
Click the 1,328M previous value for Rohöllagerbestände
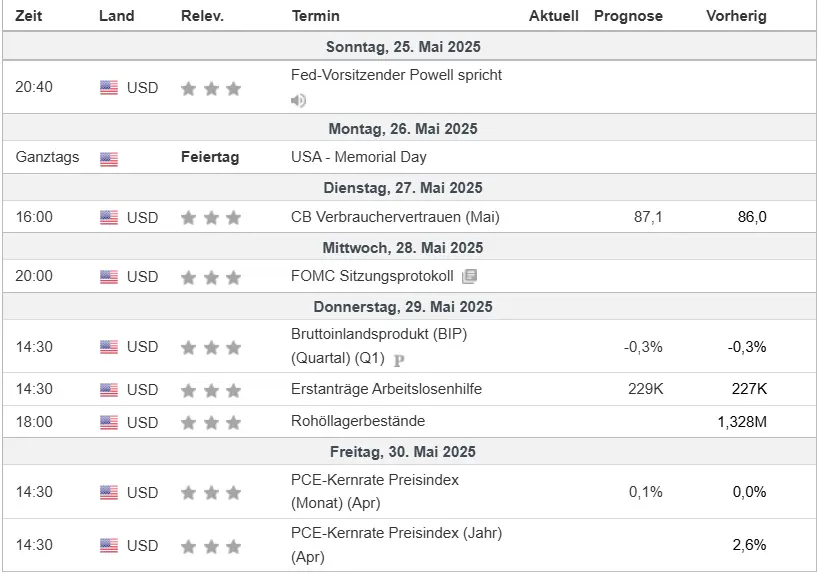click(x=742, y=422)
